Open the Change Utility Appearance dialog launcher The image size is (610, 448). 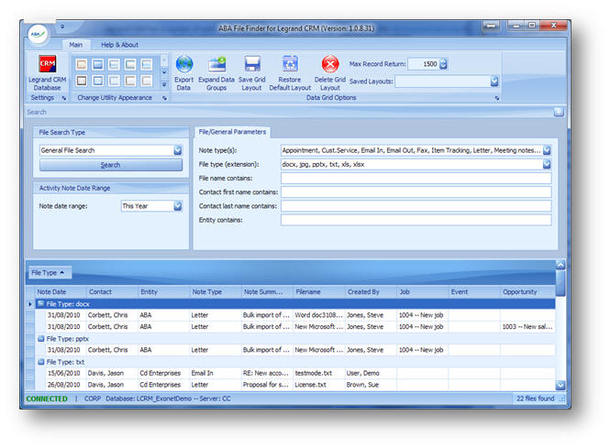[x=165, y=98]
